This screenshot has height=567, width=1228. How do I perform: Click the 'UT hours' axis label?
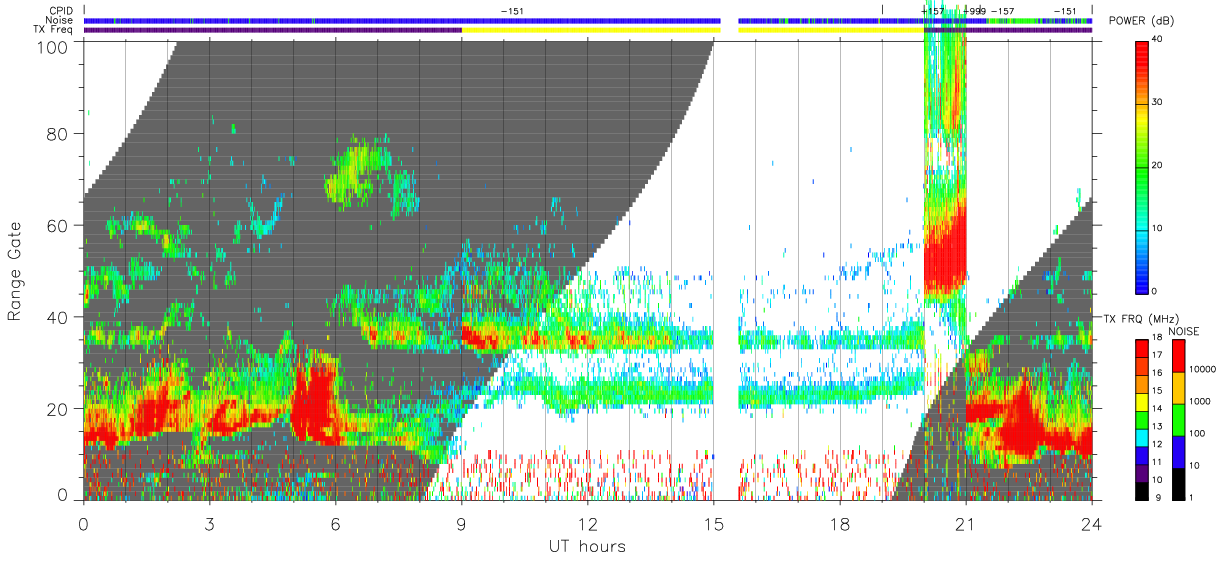coord(586,546)
